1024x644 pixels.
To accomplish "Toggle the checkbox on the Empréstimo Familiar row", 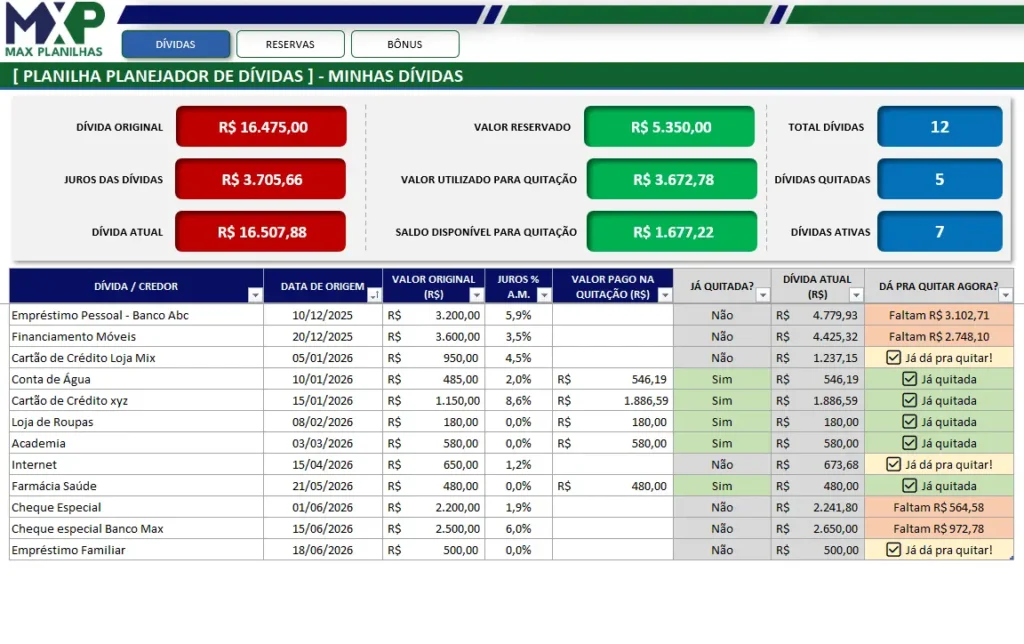I will (893, 550).
